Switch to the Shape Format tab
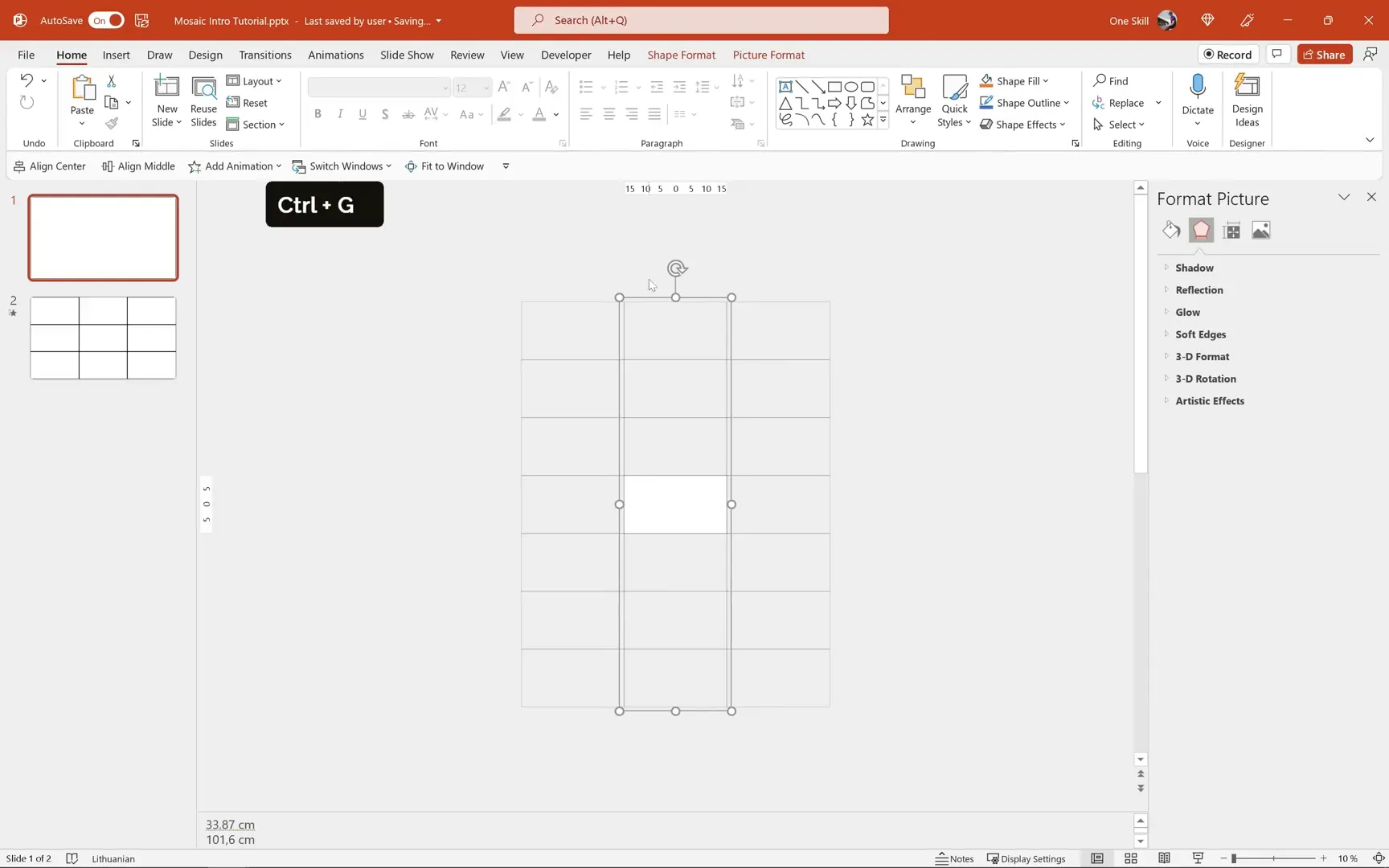Viewport: 1389px width, 868px height. 681,55
